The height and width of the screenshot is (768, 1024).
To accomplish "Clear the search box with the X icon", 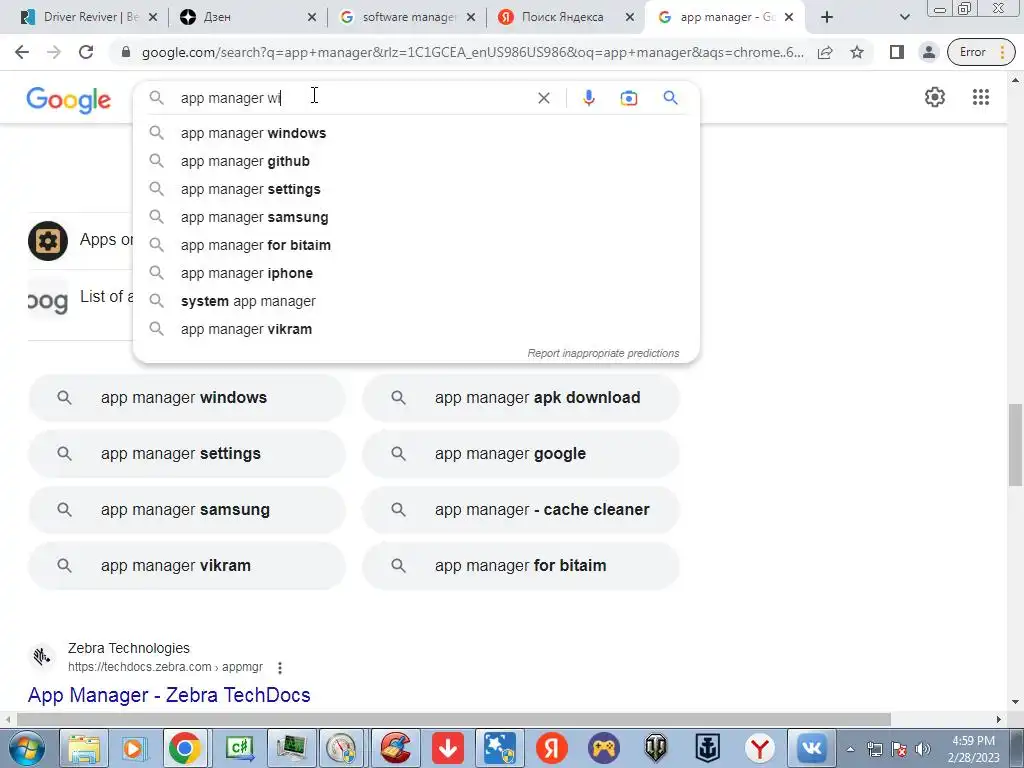I will click(x=543, y=98).
